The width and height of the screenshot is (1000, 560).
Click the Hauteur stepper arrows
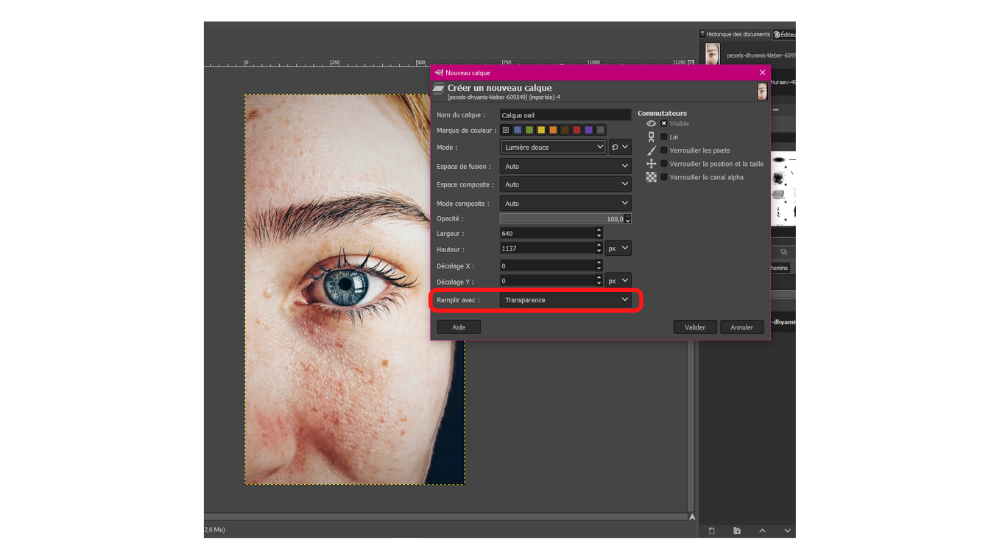599,248
